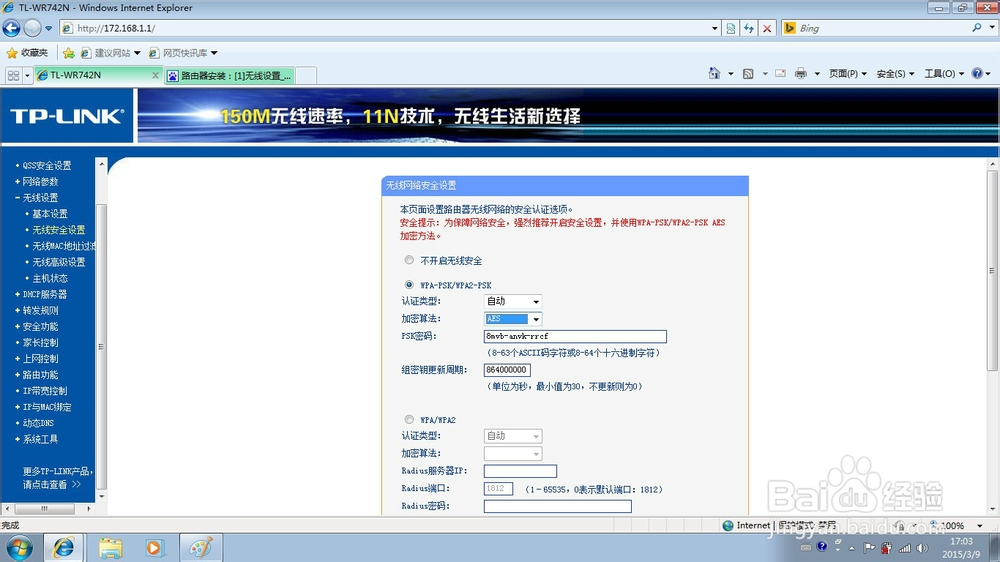
Task: Click the PSK密码 input field
Action: click(575, 336)
